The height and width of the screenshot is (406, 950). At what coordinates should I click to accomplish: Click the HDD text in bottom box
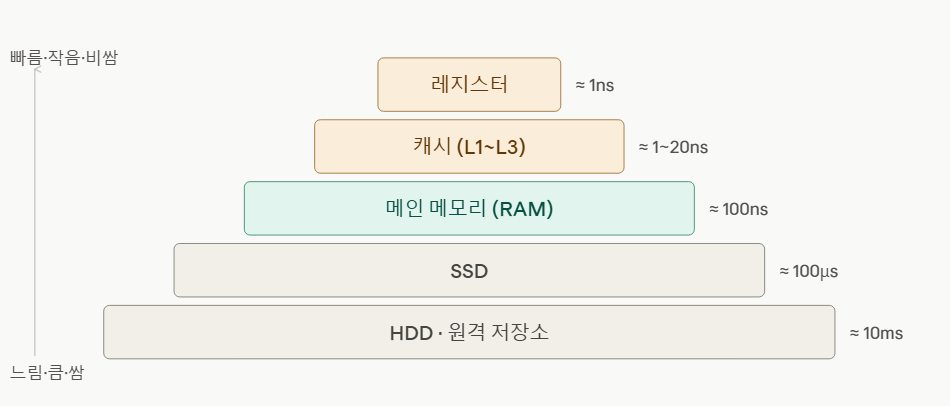(x=410, y=333)
